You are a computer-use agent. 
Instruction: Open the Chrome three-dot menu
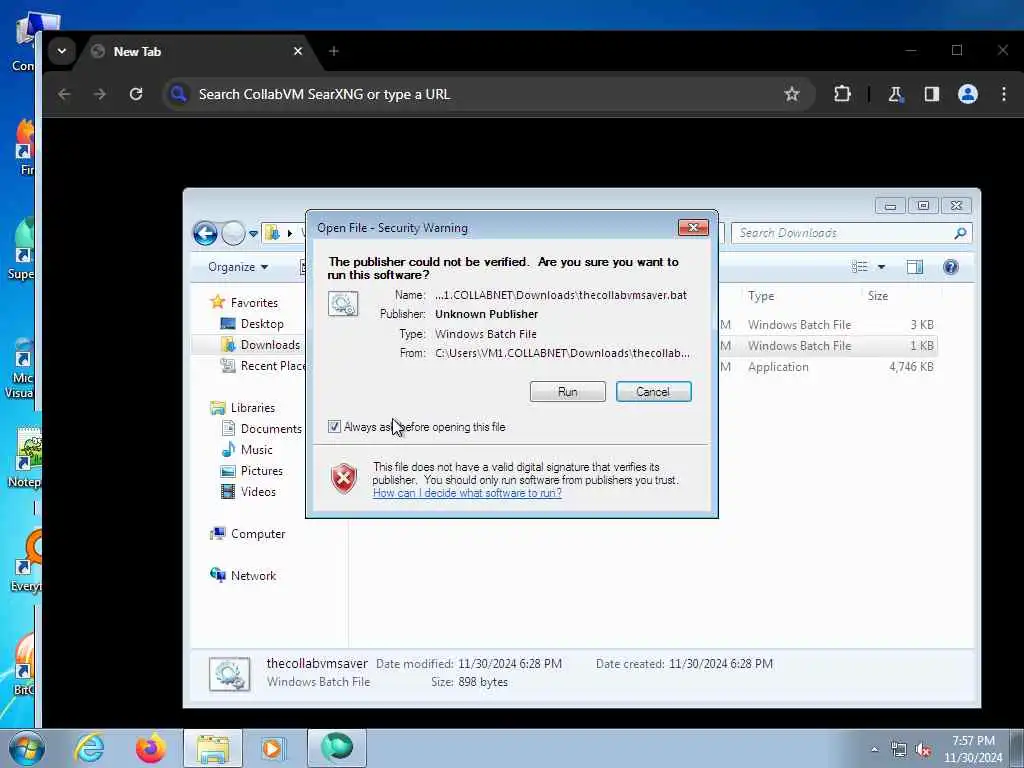coord(1004,94)
